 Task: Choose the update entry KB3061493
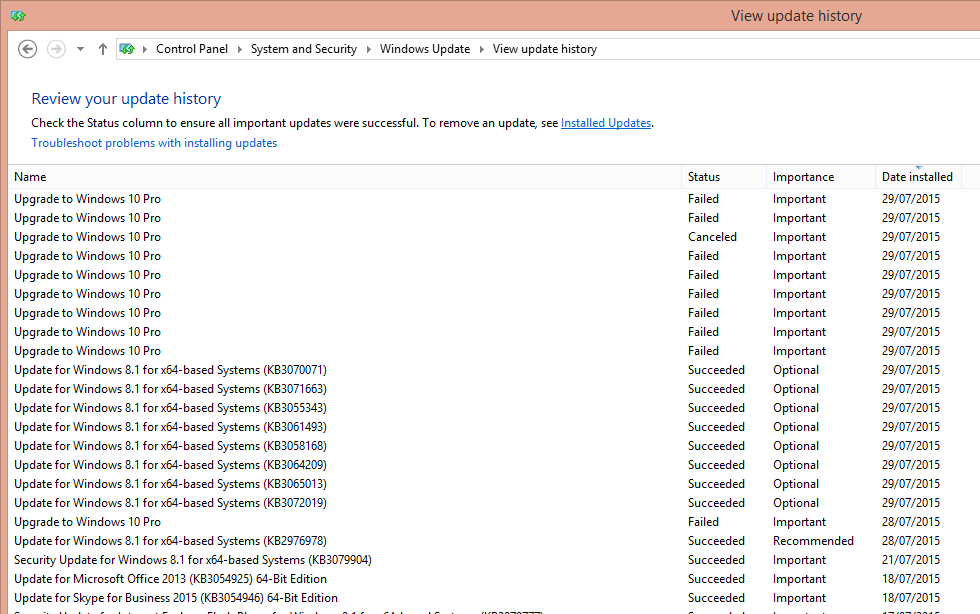[x=484, y=427]
